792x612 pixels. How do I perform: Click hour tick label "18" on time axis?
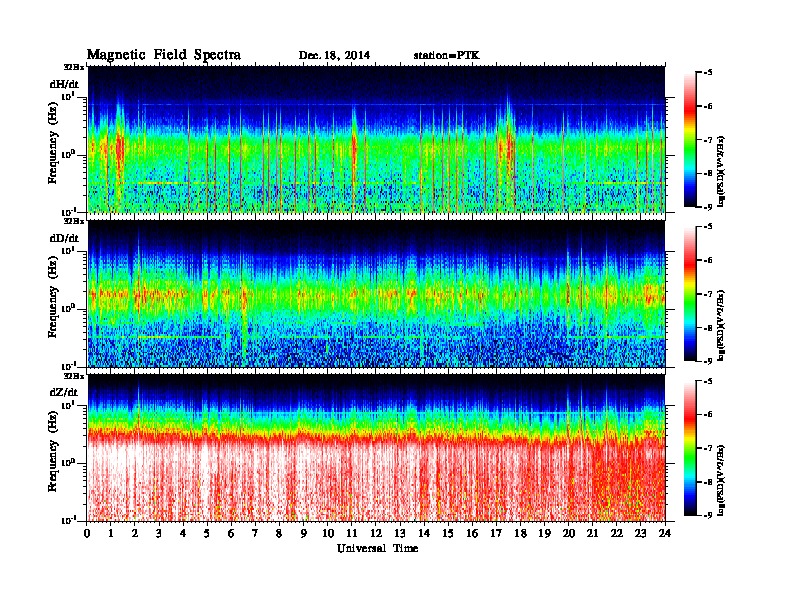(521, 533)
